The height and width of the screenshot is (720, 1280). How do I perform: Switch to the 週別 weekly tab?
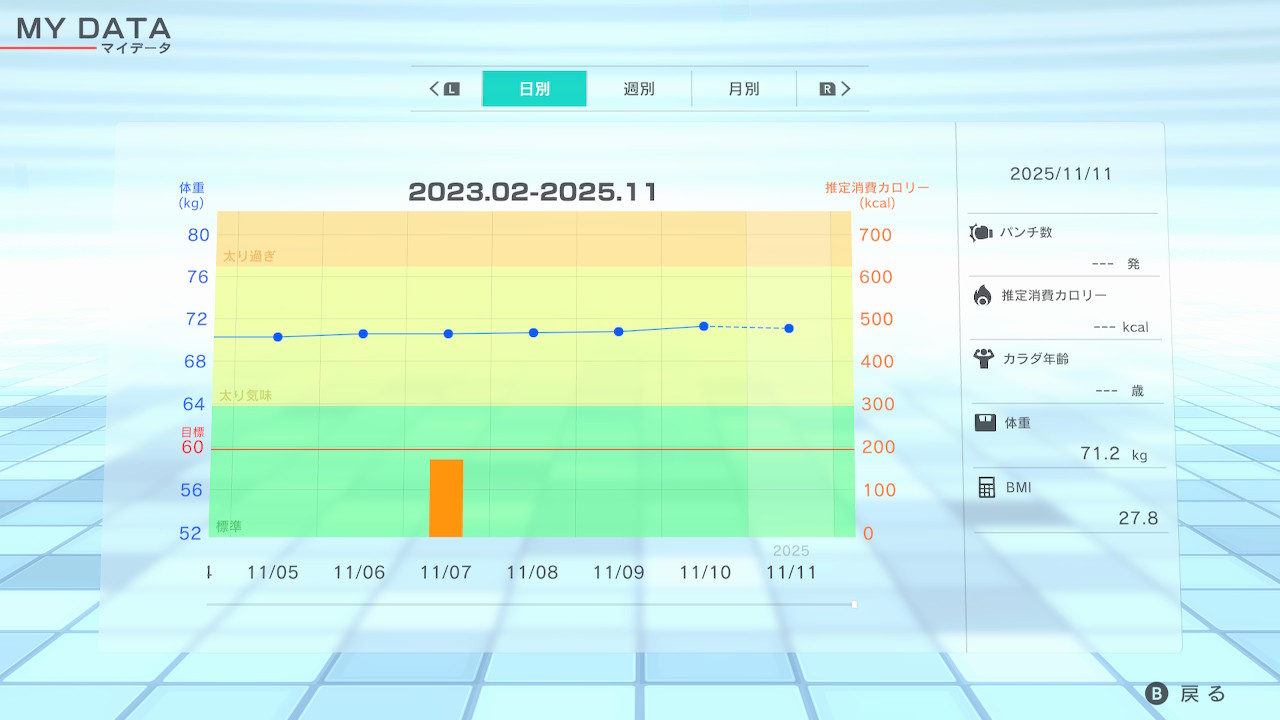[x=639, y=89]
